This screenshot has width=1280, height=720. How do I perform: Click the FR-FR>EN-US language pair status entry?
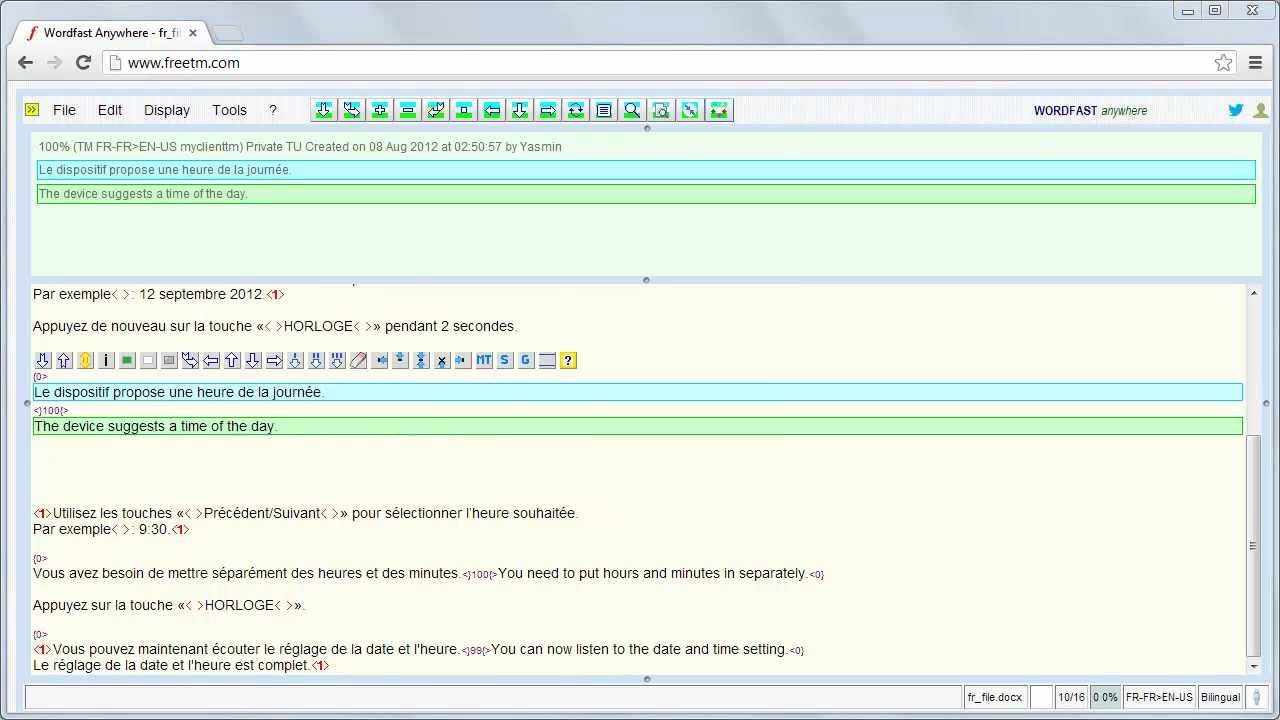tap(1159, 697)
